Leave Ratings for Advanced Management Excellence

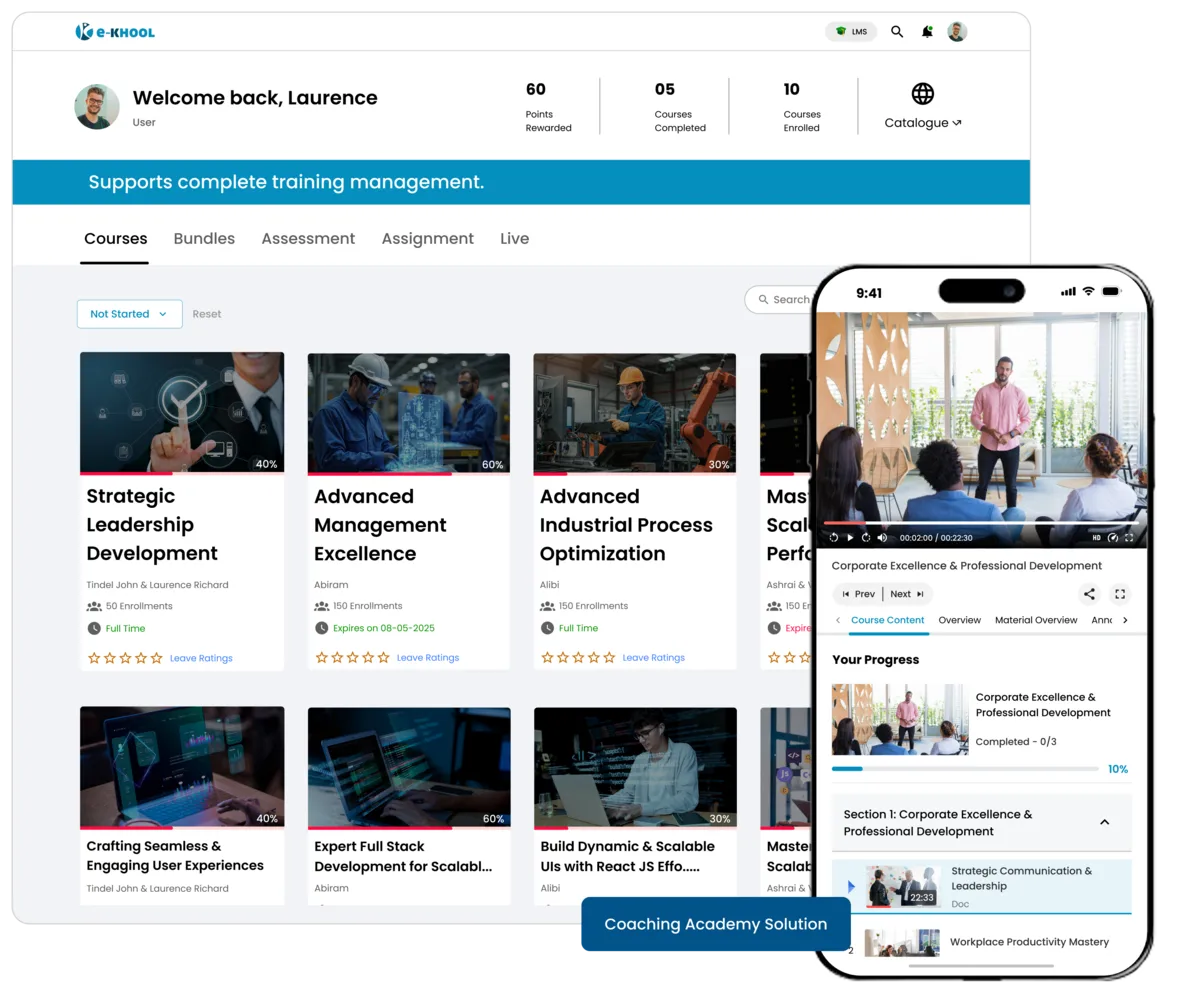(x=427, y=657)
